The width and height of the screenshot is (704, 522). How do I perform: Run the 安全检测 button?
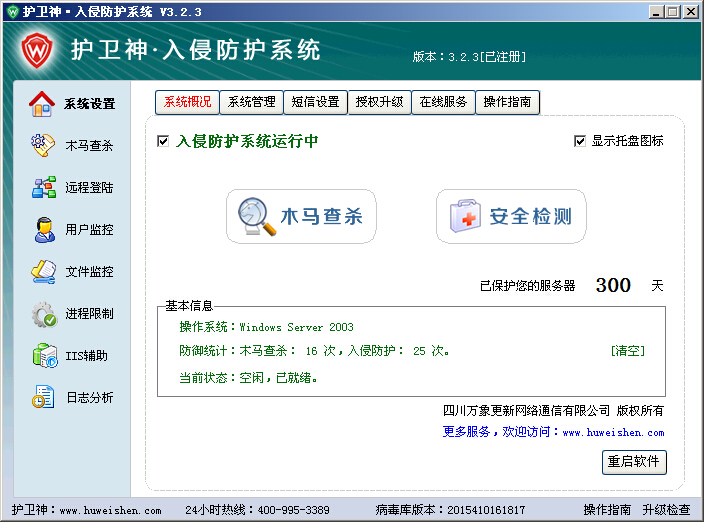pyautogui.click(x=511, y=216)
